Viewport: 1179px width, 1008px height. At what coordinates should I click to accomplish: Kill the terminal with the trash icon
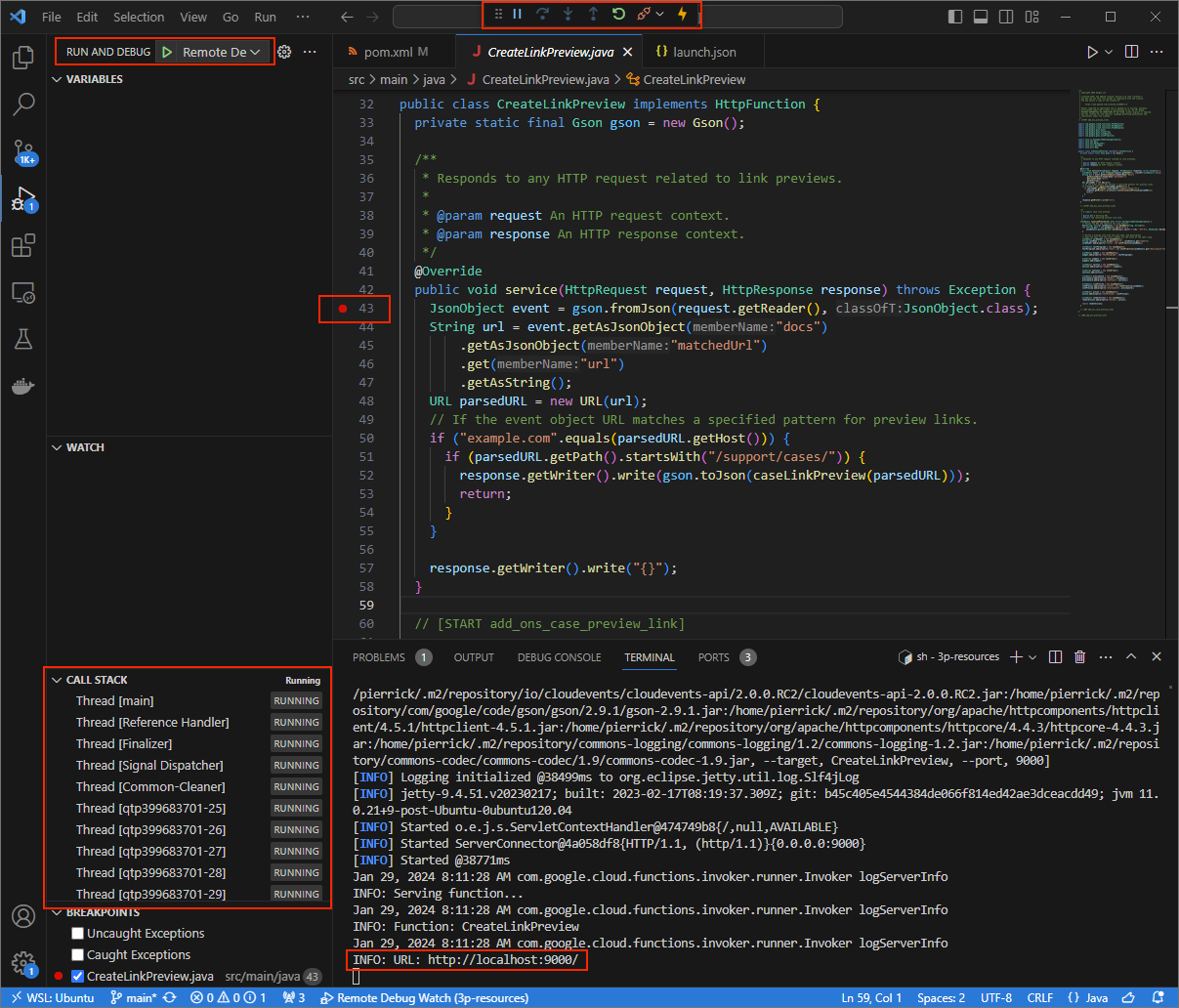coord(1079,656)
